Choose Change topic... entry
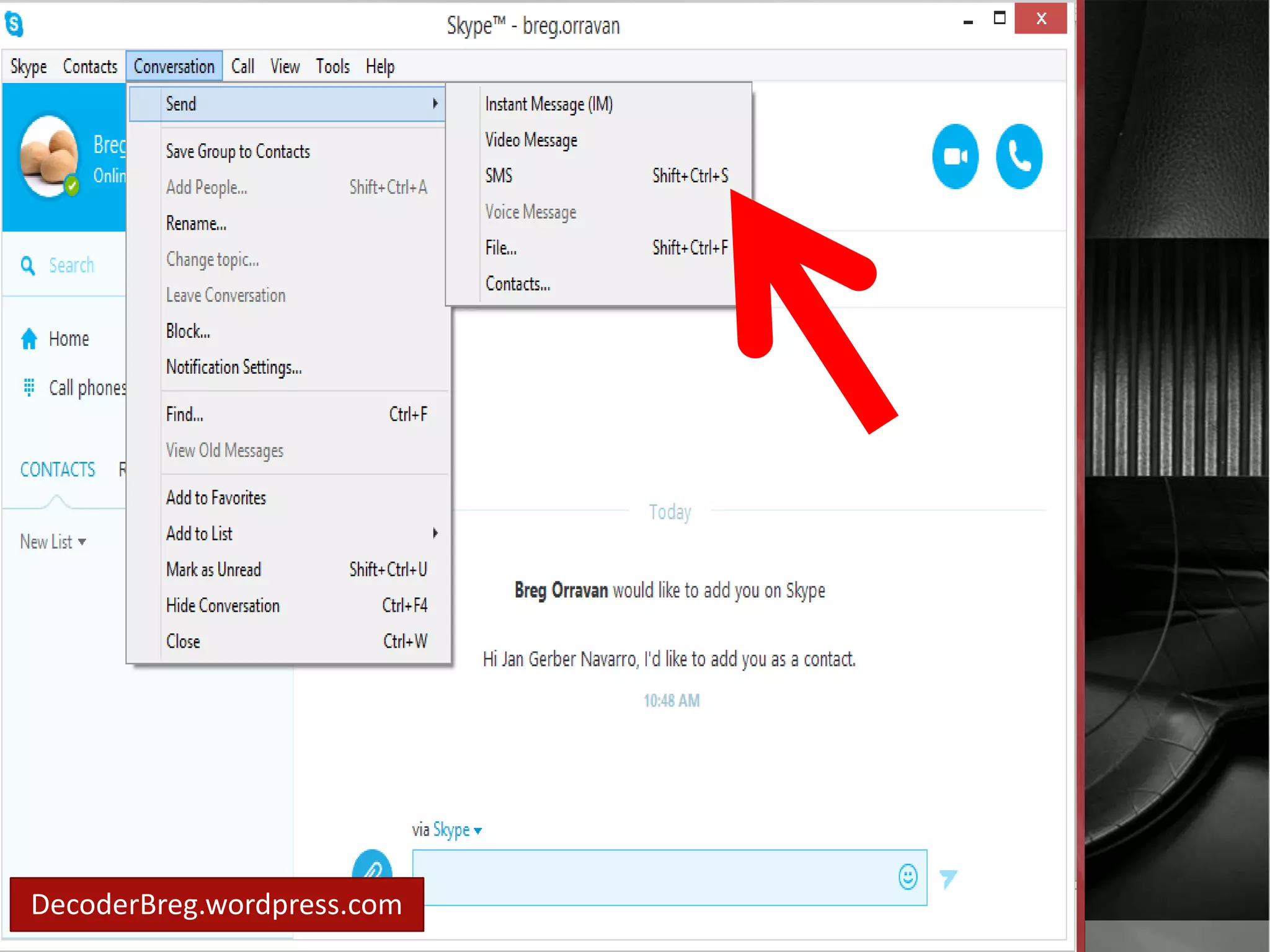 pos(212,259)
